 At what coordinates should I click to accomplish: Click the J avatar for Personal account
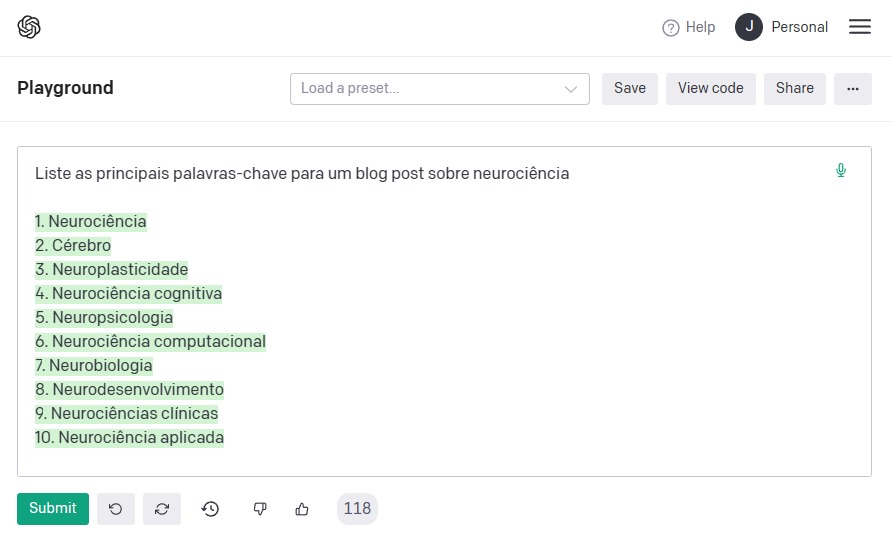click(x=749, y=27)
